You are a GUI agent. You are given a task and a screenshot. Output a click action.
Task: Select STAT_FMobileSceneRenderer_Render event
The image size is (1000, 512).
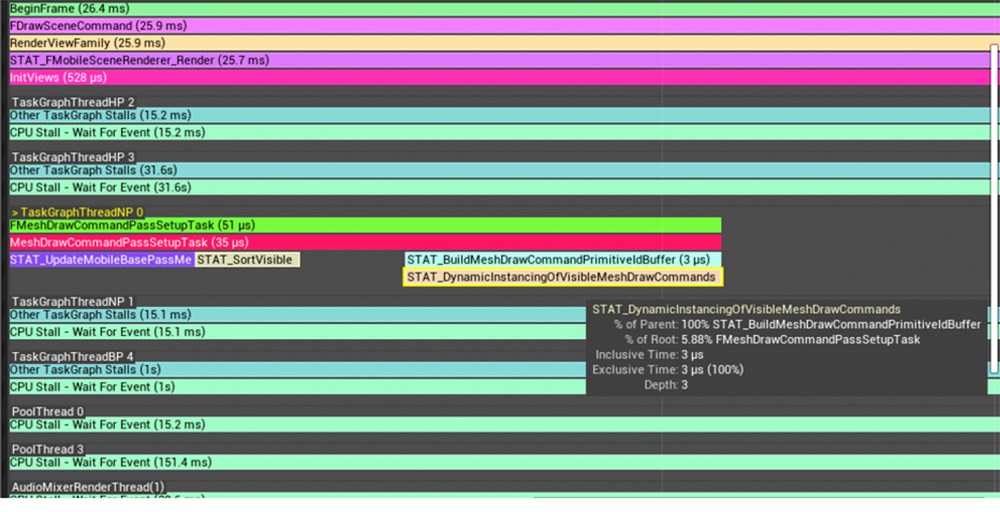(x=499, y=61)
